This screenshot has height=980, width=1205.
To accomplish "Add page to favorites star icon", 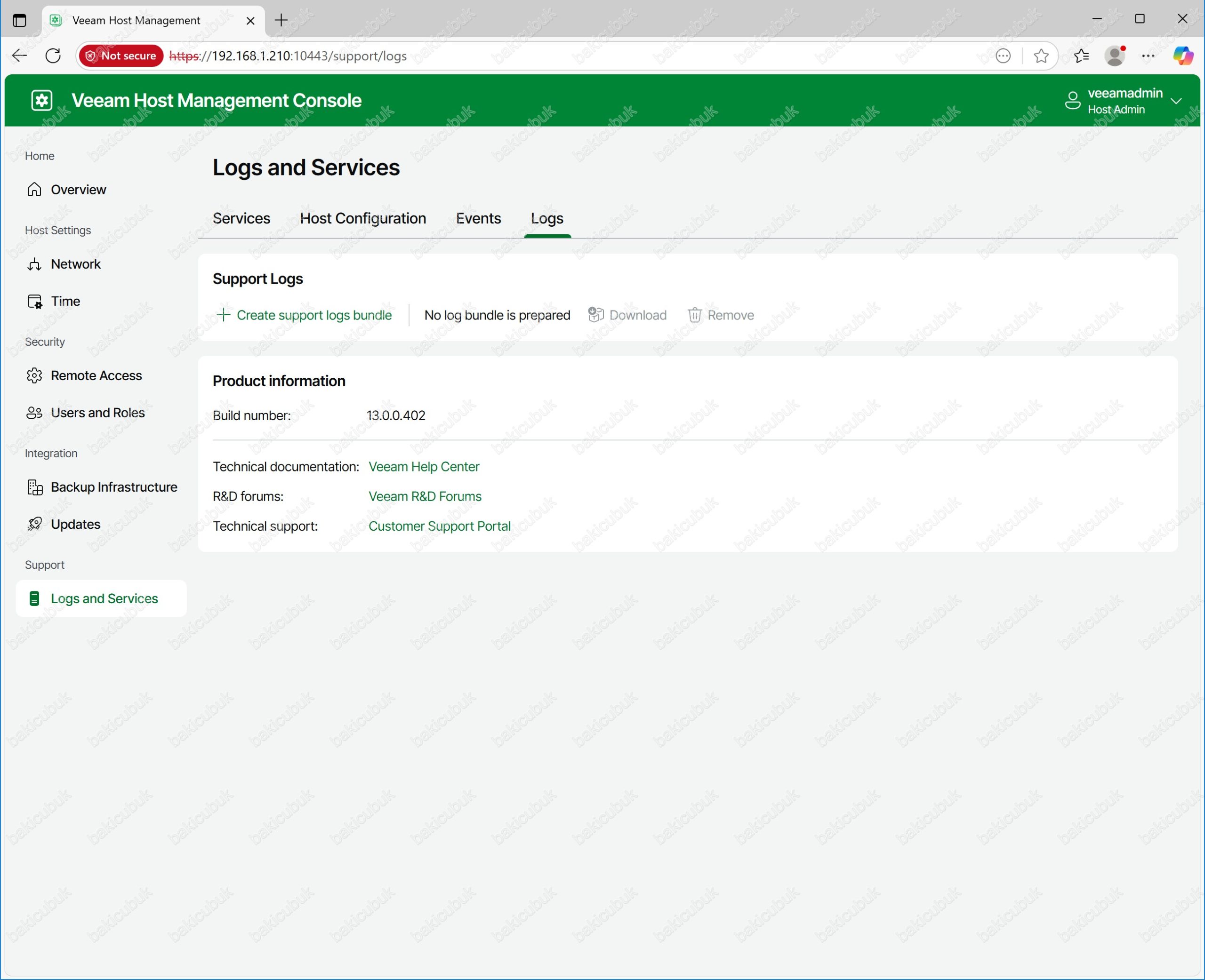I will point(1041,56).
